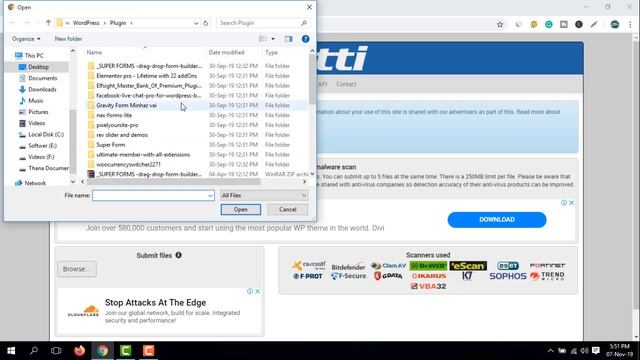
Task: Click the File name input field
Action: click(150, 196)
